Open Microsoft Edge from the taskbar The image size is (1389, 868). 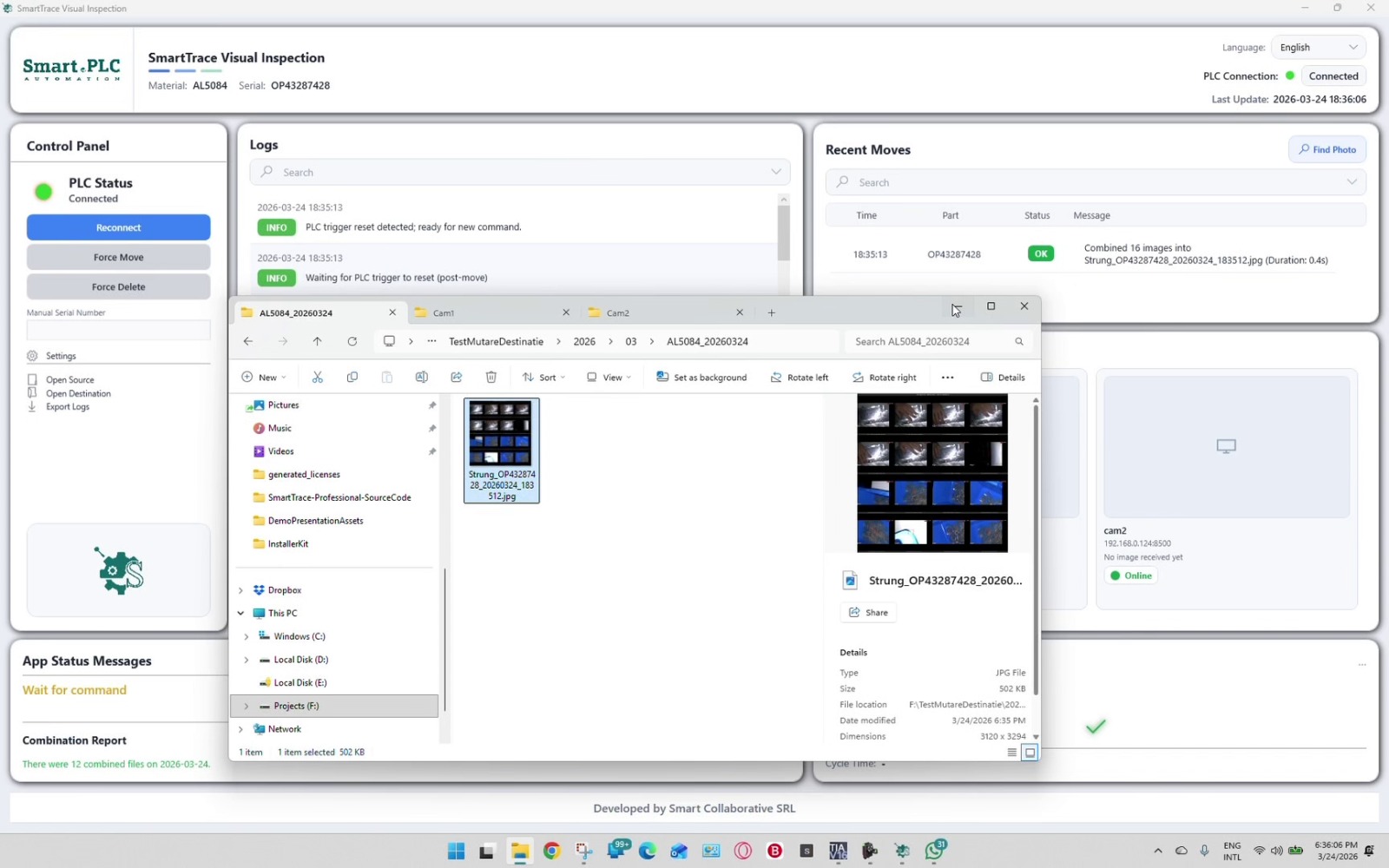point(648,851)
